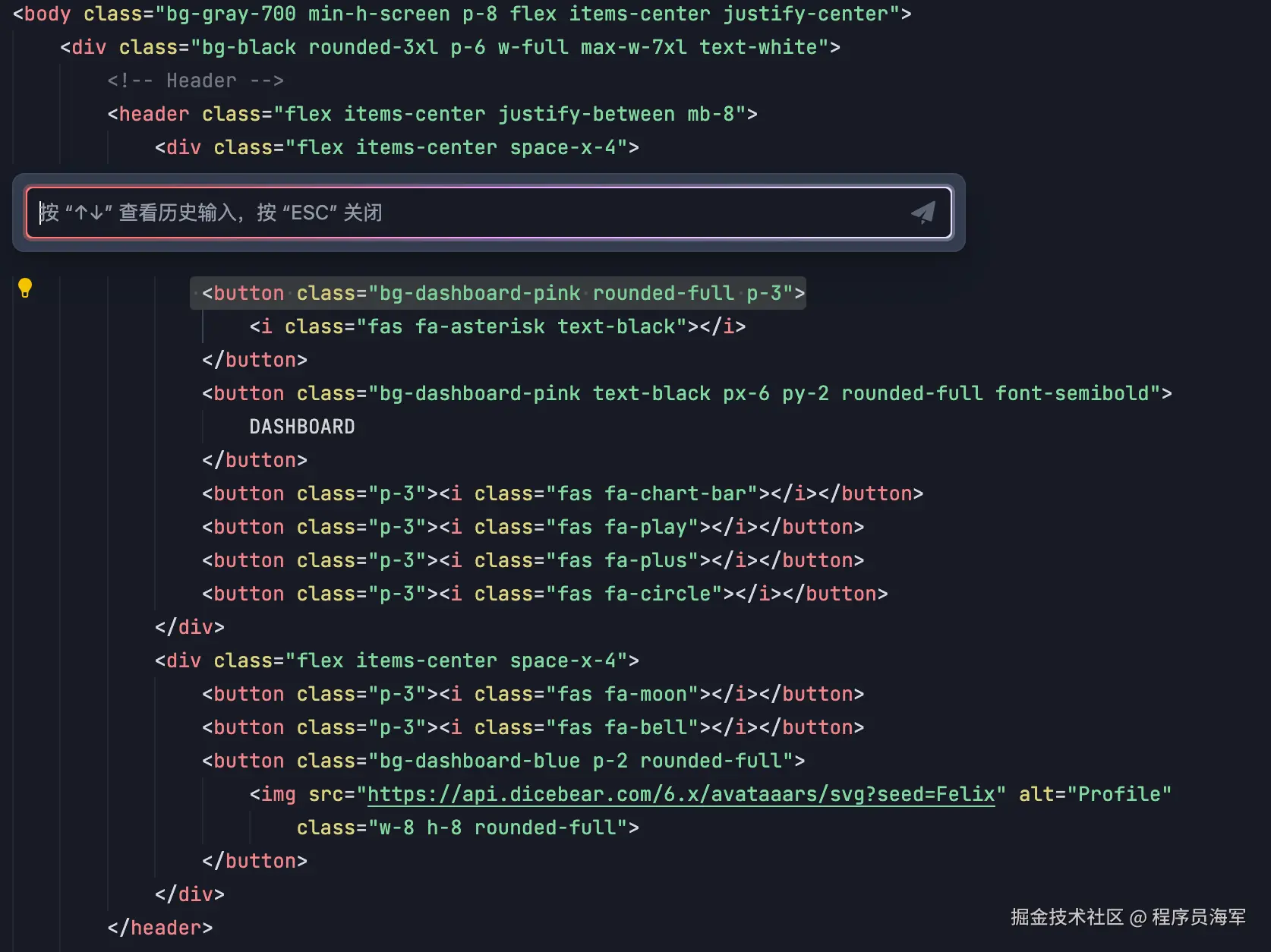The height and width of the screenshot is (952, 1271).
Task: Select the fa-play button line
Action: [532, 527]
